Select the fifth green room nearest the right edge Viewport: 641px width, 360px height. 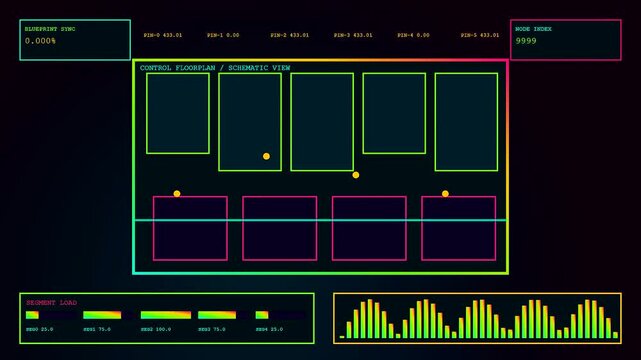coord(466,122)
